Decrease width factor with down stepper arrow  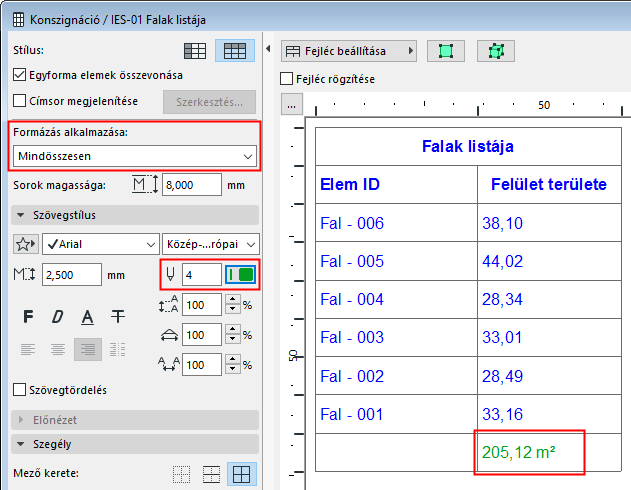pyautogui.click(x=233, y=339)
